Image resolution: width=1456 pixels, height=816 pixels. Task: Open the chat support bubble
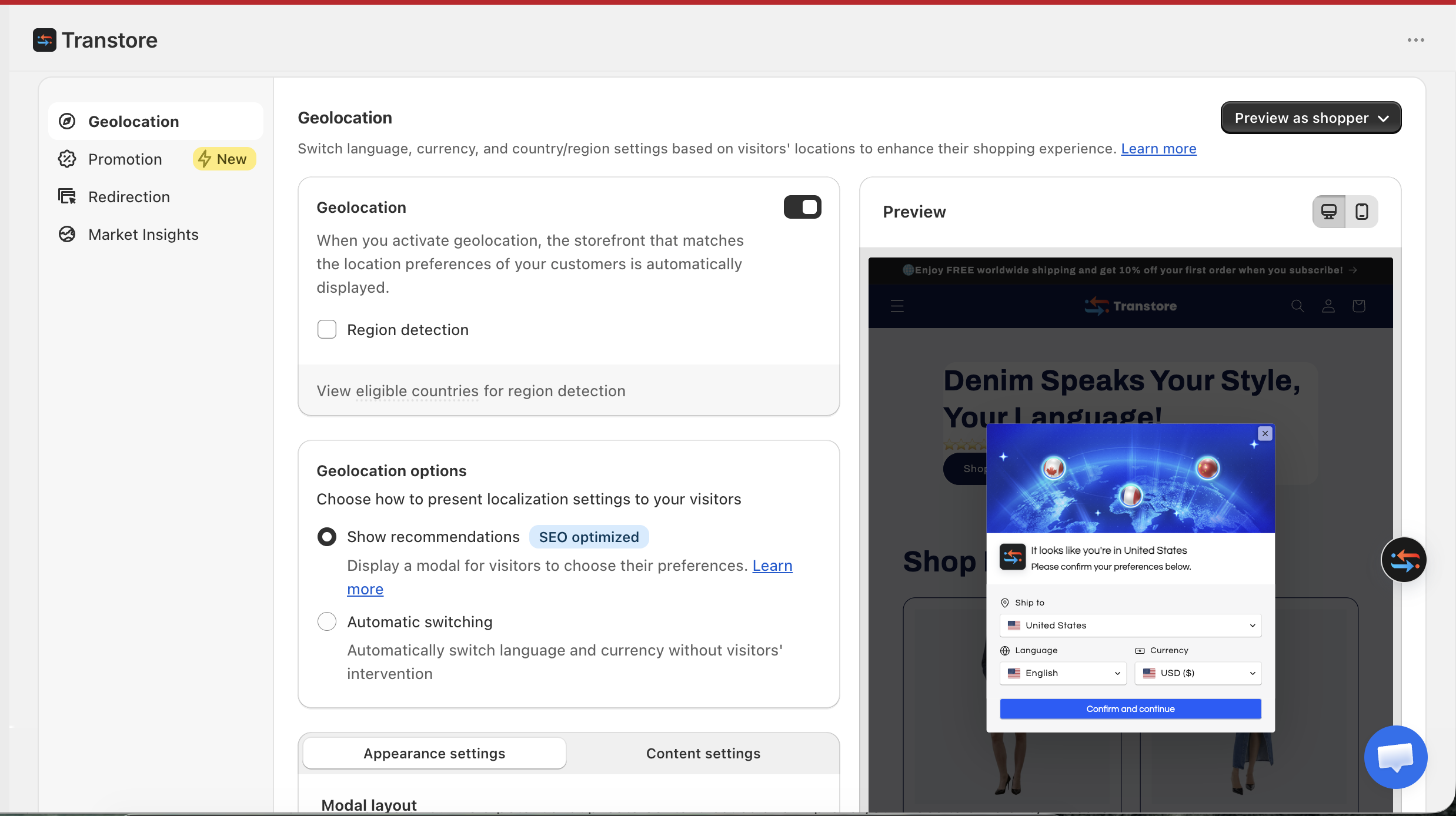tap(1395, 757)
